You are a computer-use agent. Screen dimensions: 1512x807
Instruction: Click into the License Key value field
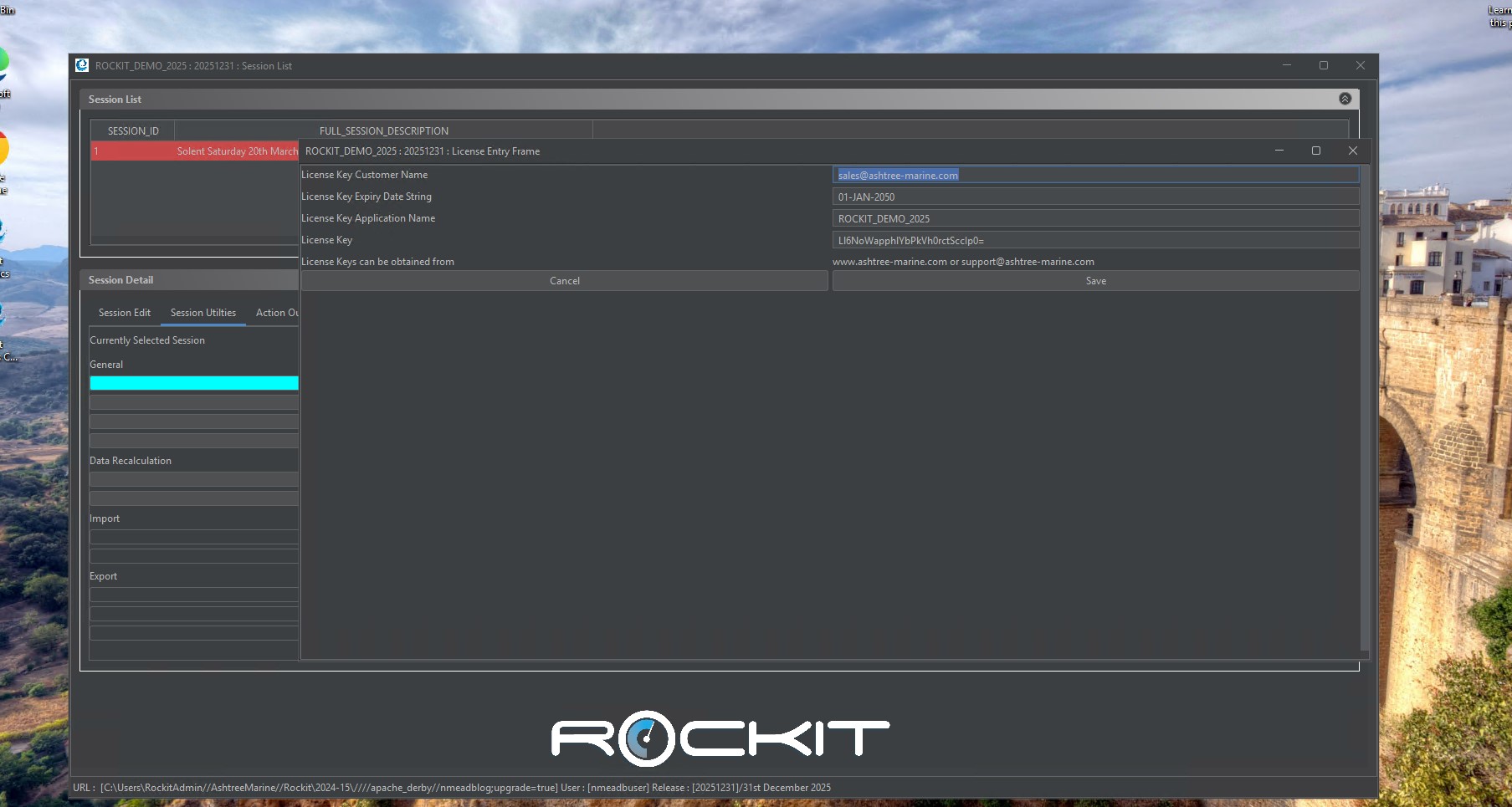(x=1094, y=241)
